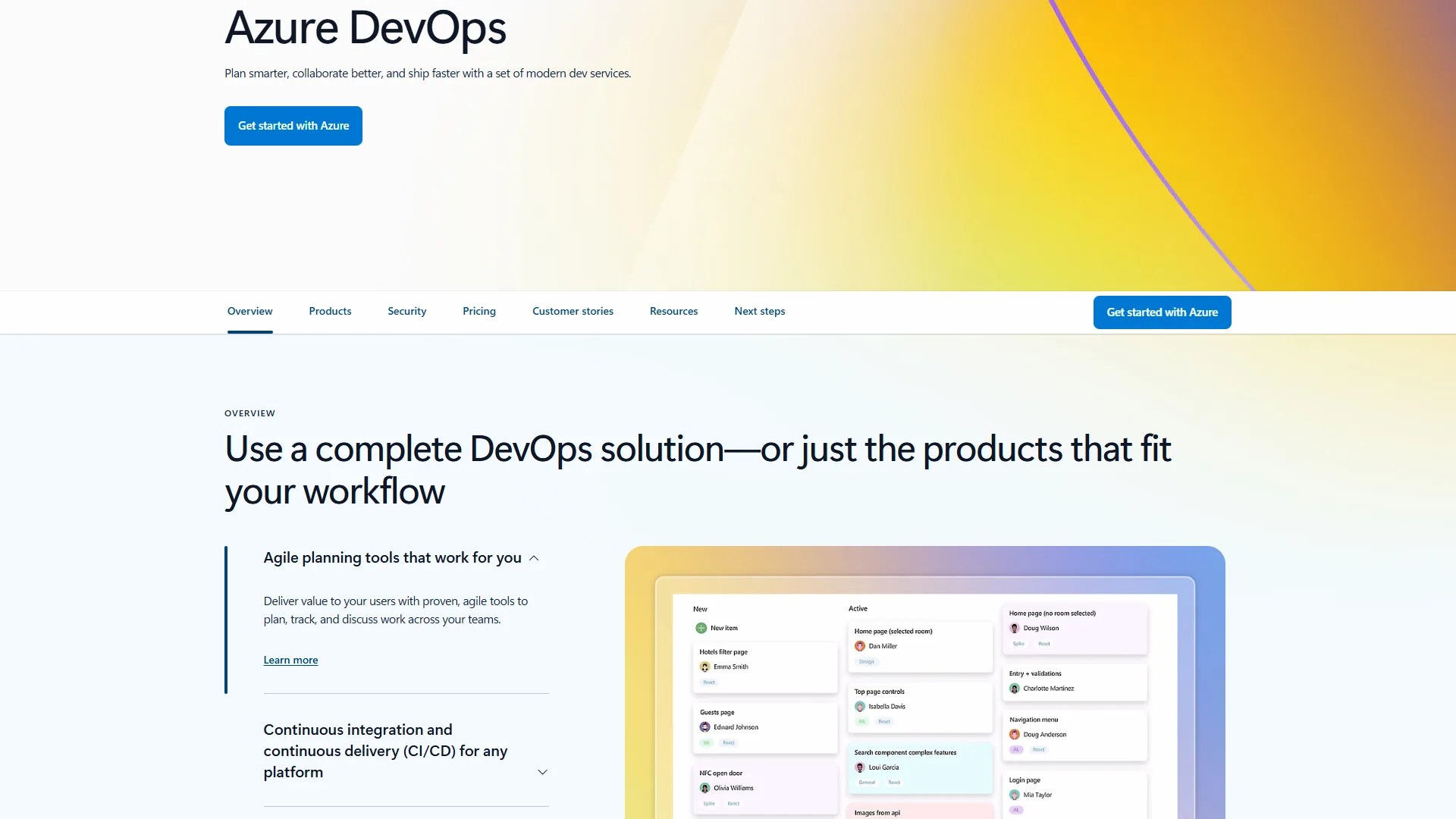This screenshot has height=819, width=1456.
Task: Click the New column header on board
Action: (700, 609)
